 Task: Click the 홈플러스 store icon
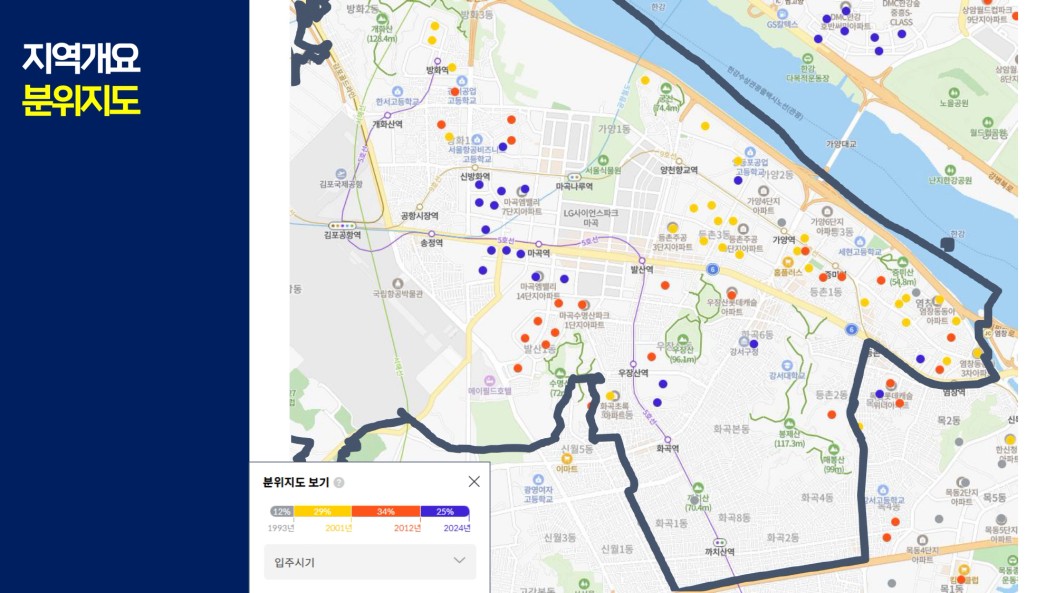[787, 262]
